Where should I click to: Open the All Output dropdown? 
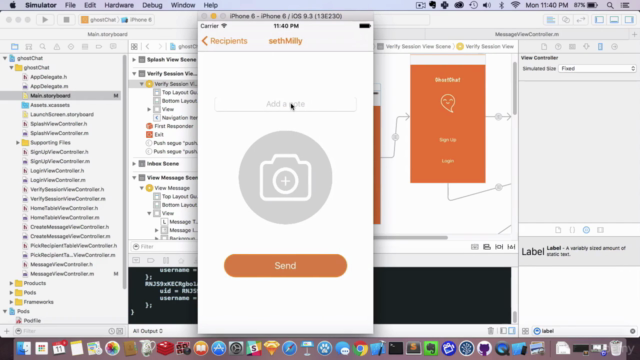[x=148, y=331]
